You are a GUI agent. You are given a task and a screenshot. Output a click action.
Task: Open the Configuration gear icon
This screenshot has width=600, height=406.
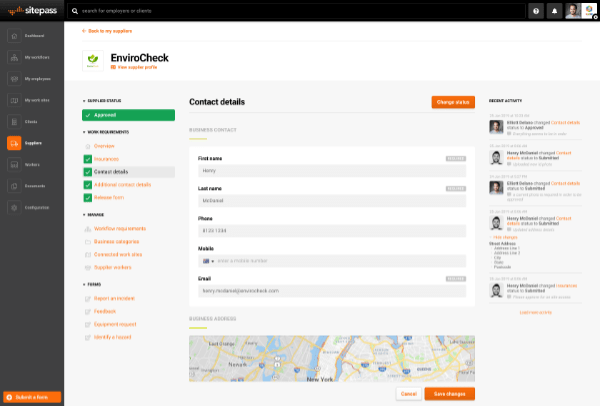[14, 207]
